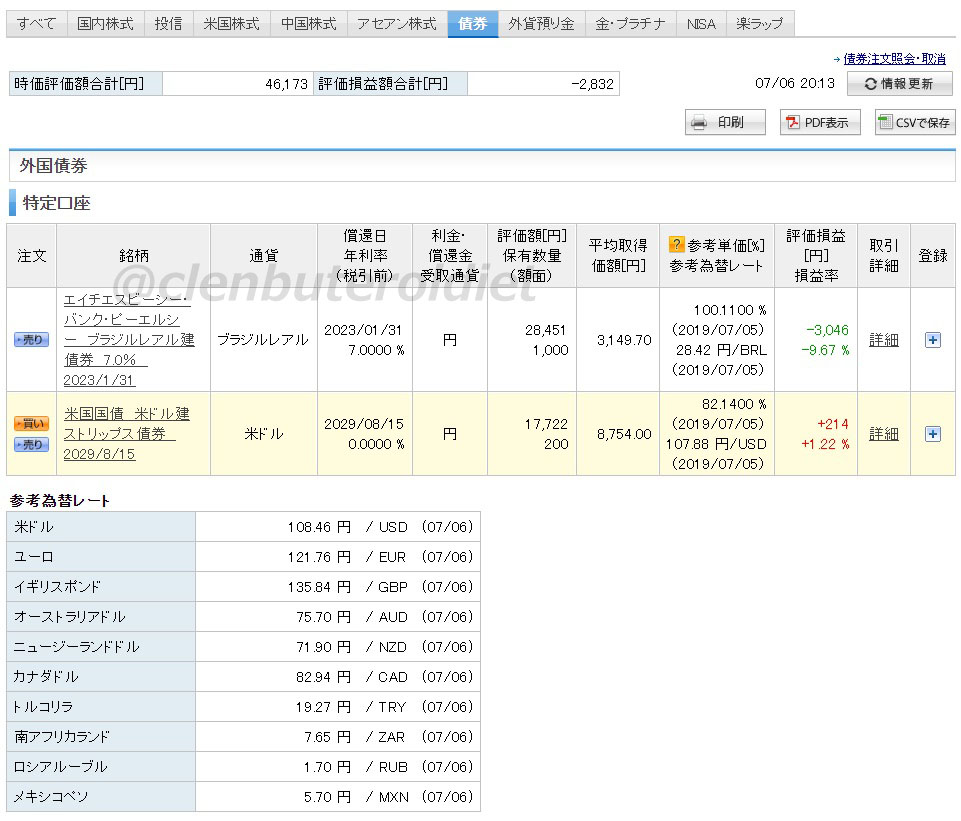
Task: Click the 特定口座 heading
Action: pos(56,203)
